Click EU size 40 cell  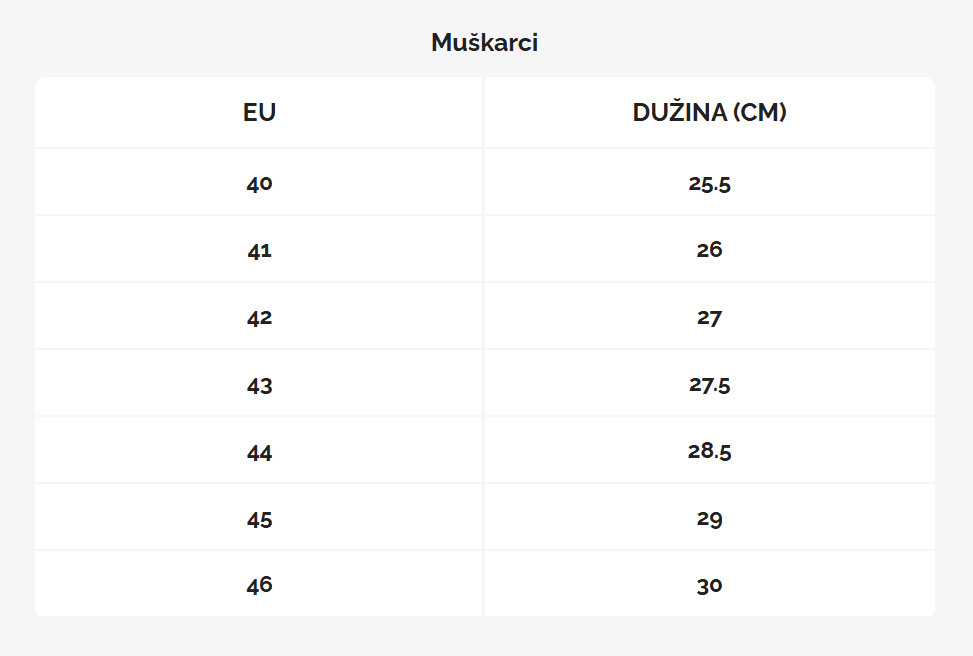click(259, 184)
